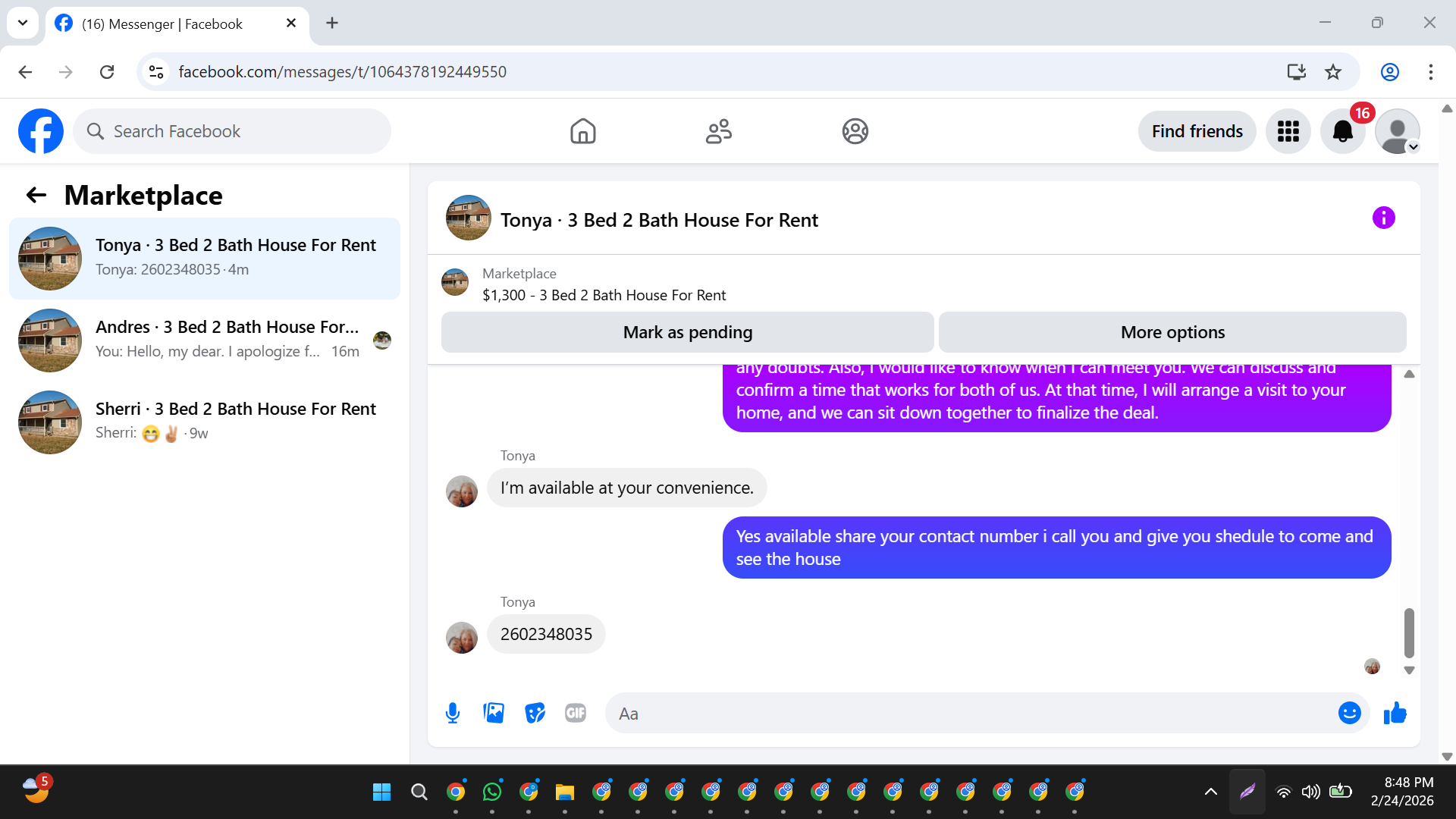This screenshot has width=1456, height=819.
Task: Open the notifications bell
Action: click(x=1342, y=131)
